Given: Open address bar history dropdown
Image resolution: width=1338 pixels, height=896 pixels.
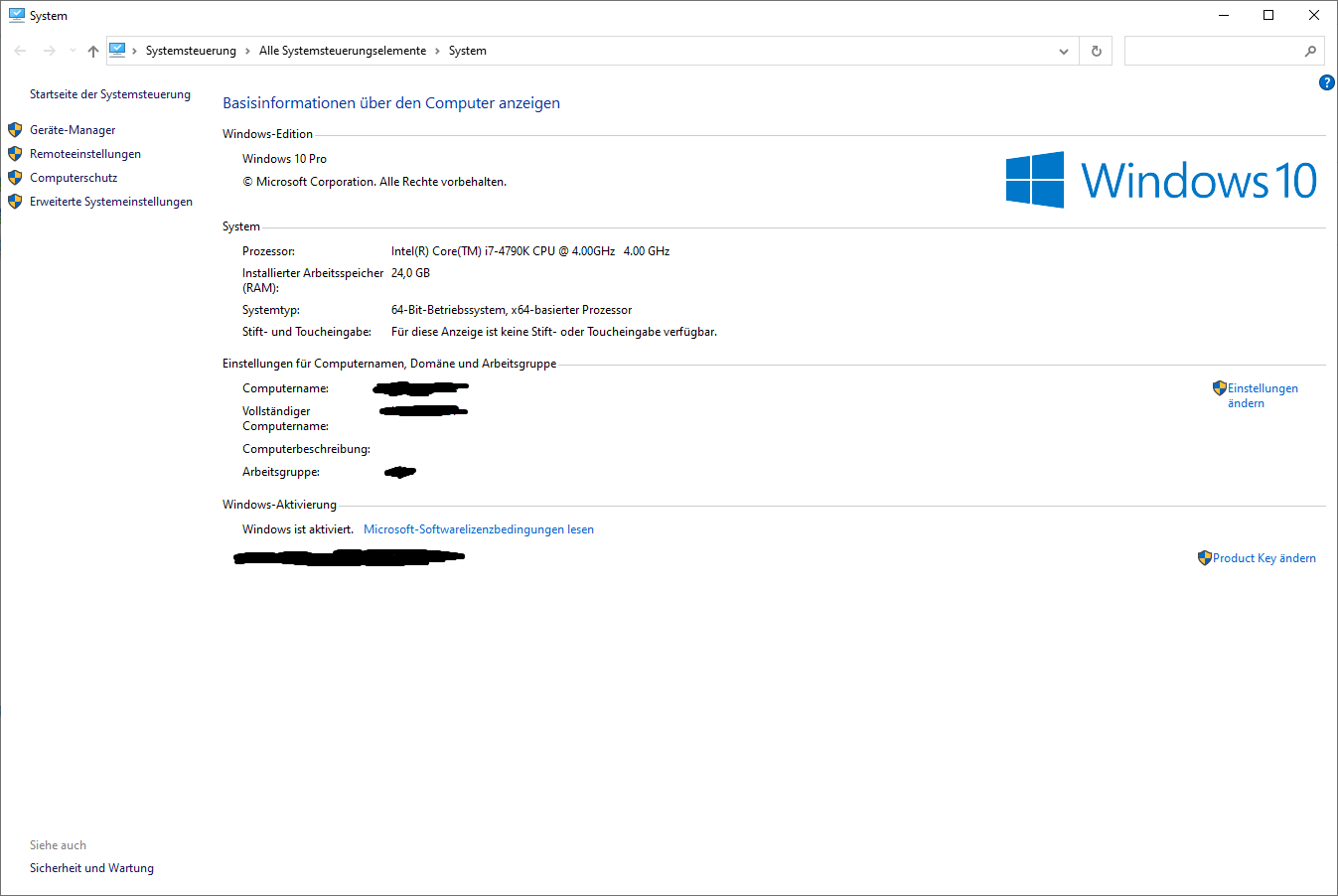Looking at the screenshot, I should point(1064,51).
